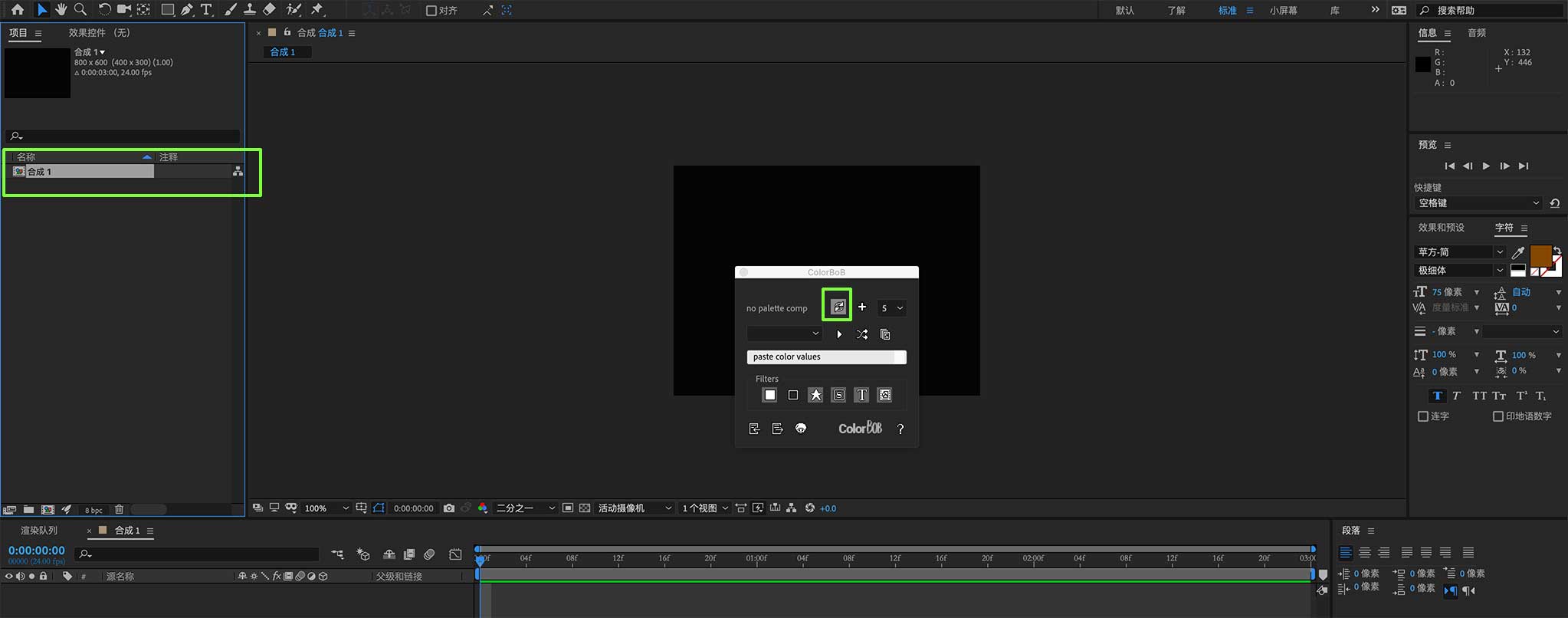Go to the Home screen icon
The height and width of the screenshot is (618, 1568).
point(17,10)
